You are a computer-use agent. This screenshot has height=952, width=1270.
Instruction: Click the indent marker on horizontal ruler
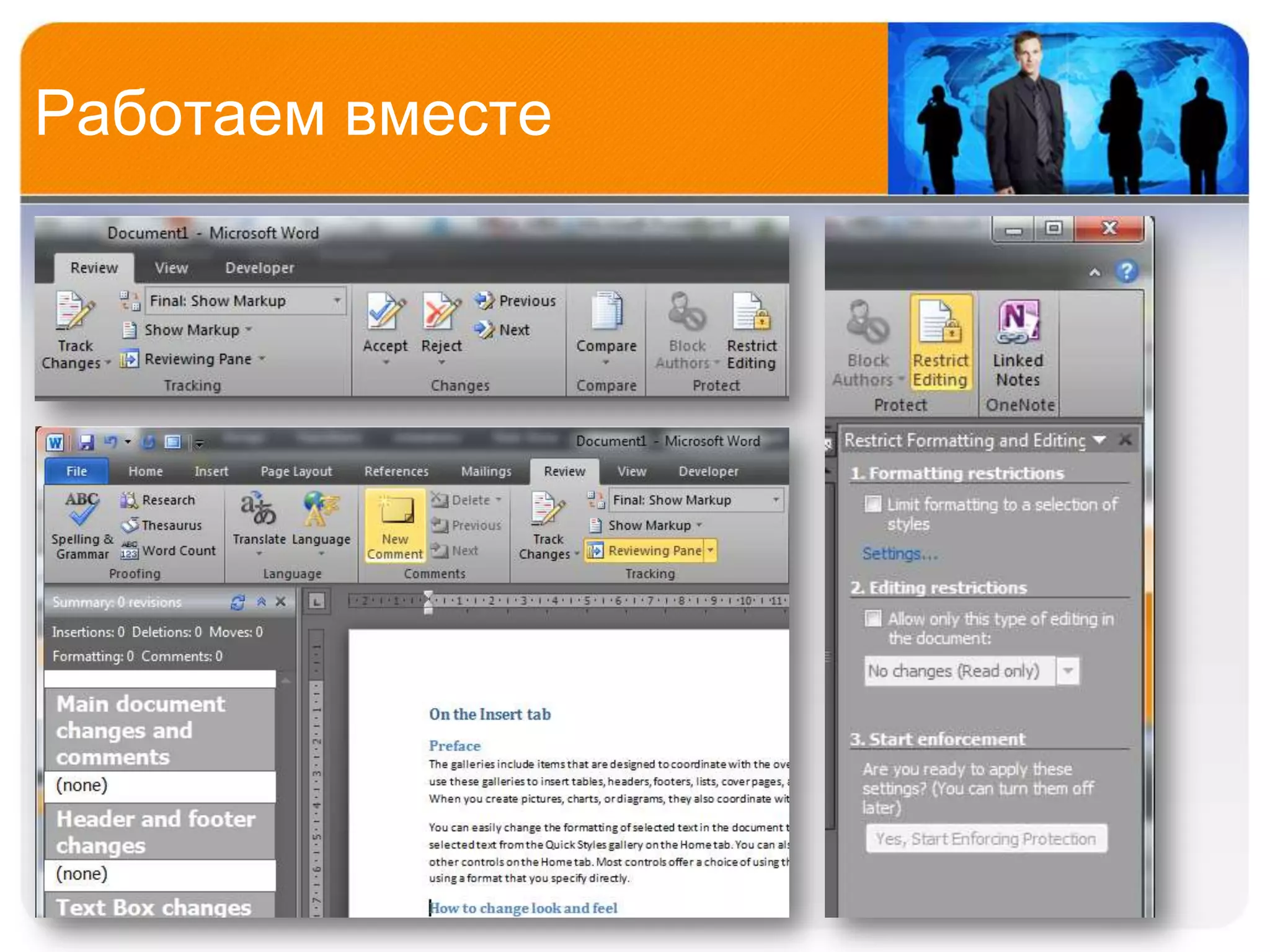click(428, 601)
